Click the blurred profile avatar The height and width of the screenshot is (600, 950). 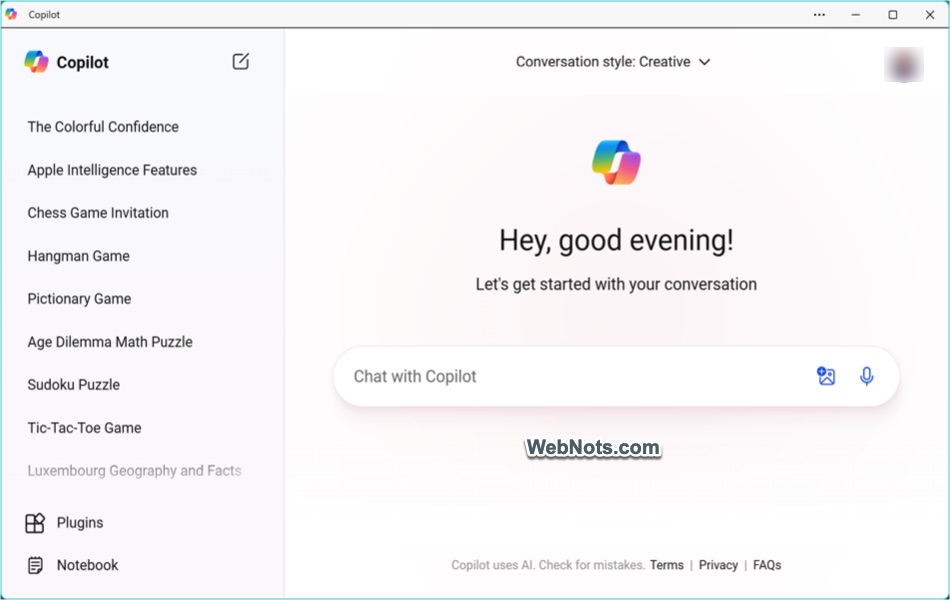(x=903, y=64)
